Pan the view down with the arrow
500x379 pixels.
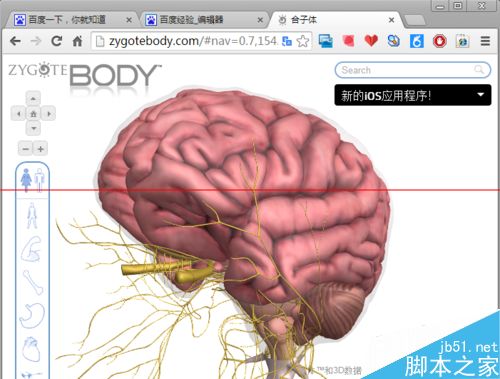point(33,128)
